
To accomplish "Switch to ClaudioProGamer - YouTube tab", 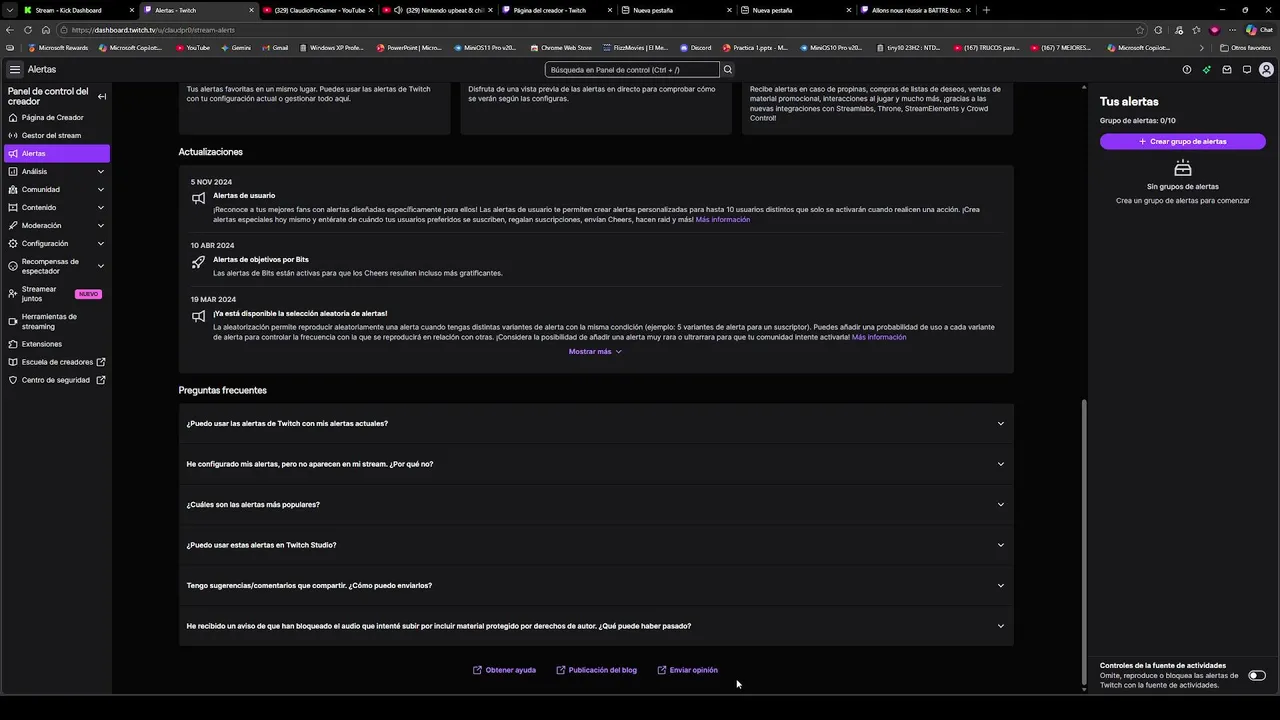I will [x=319, y=10].
